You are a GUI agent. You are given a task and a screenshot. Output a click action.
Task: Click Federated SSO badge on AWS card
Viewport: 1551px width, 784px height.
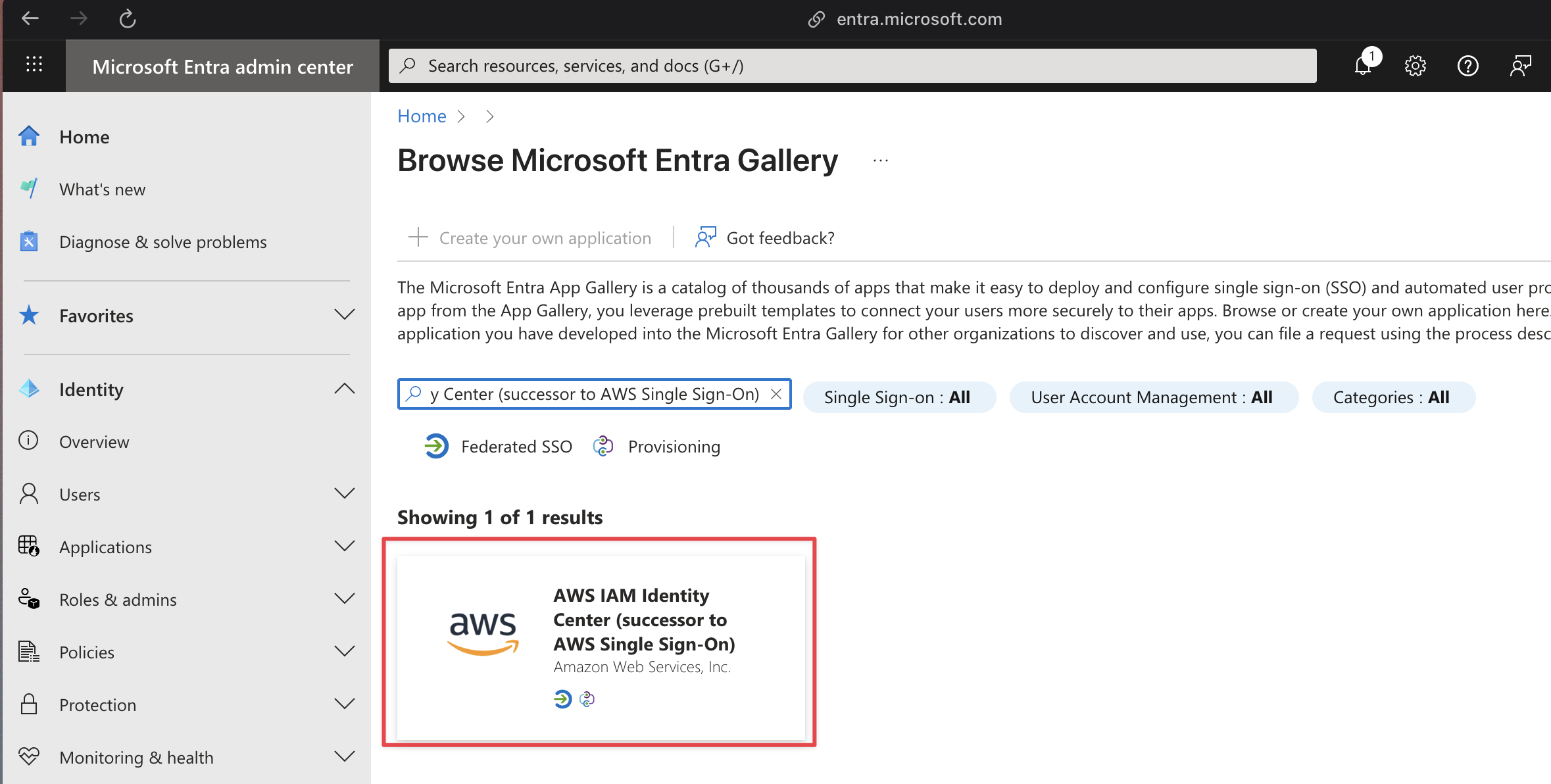pos(563,698)
